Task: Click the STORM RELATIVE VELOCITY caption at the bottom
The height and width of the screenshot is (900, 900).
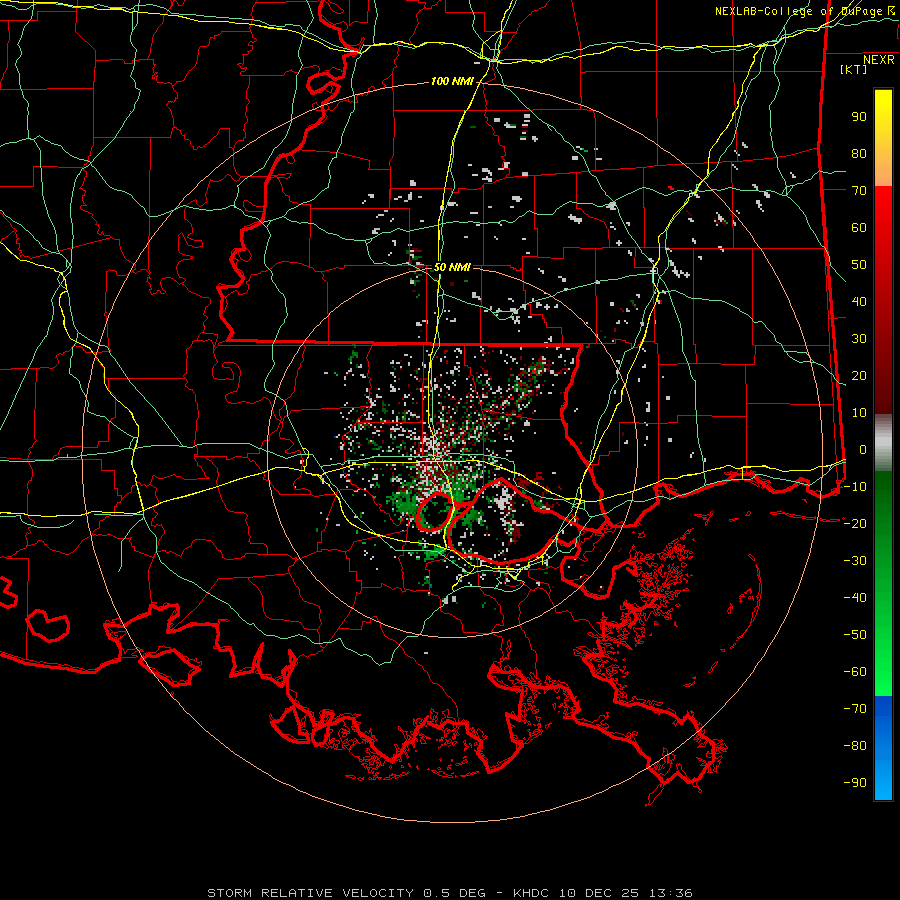Action: 449,893
